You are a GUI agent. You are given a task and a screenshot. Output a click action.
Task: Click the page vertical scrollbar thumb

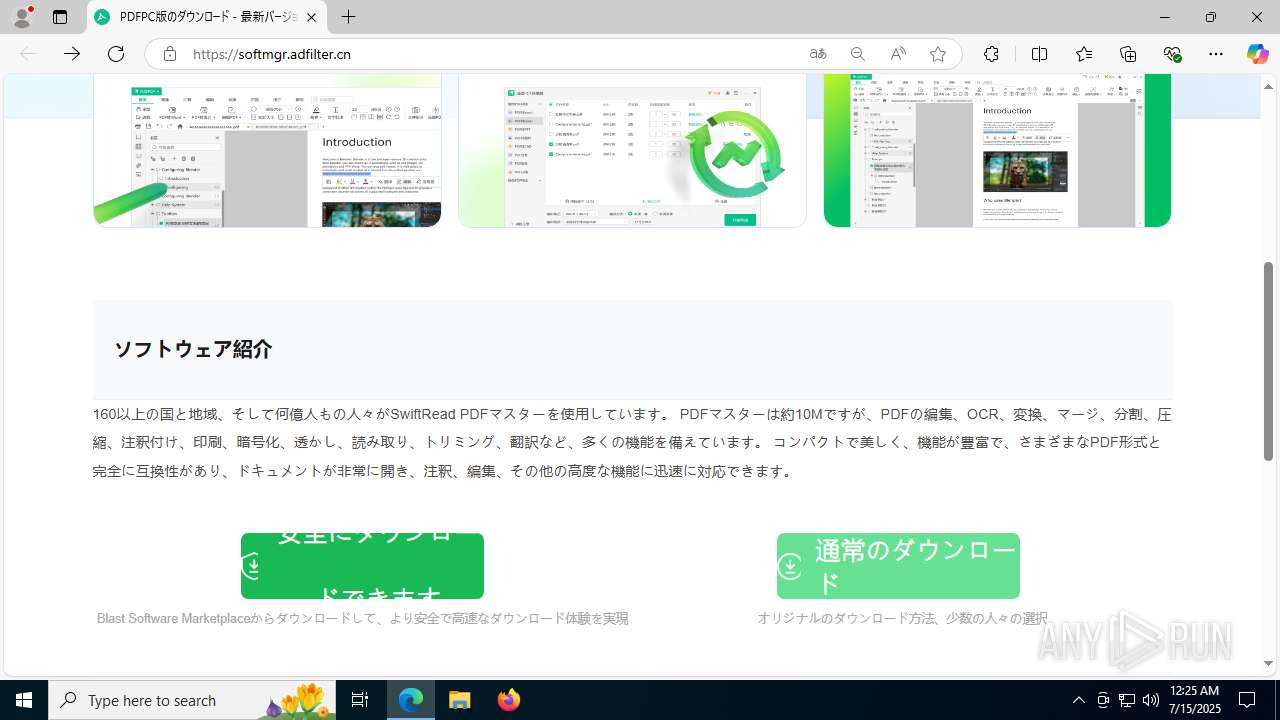click(x=1269, y=361)
